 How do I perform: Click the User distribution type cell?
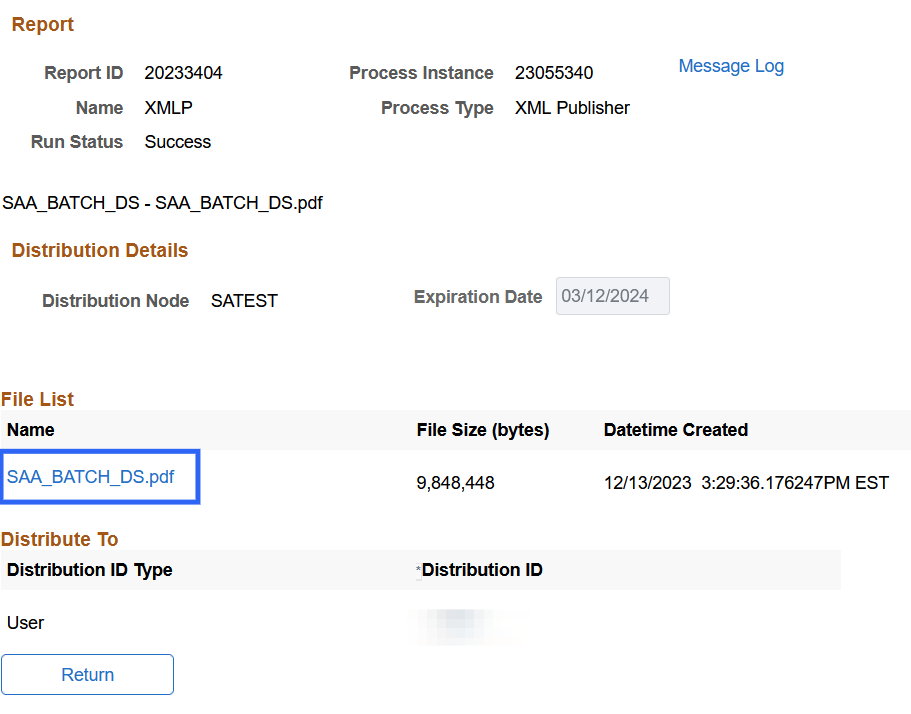[26, 623]
